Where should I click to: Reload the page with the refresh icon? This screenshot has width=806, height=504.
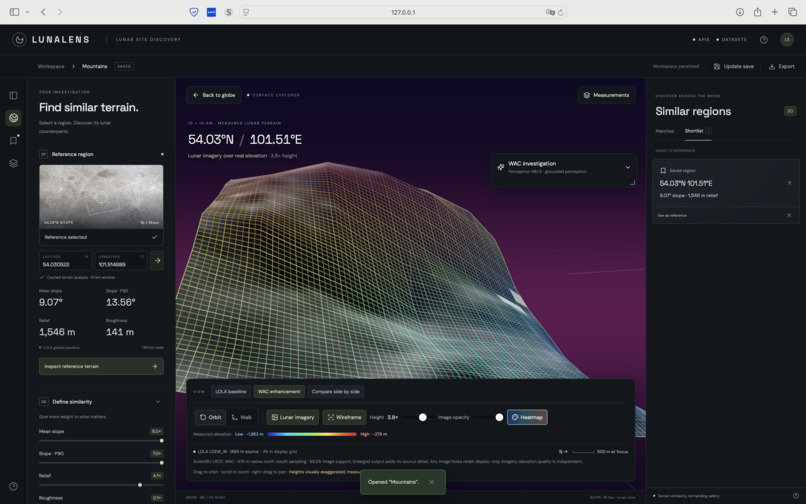click(560, 12)
